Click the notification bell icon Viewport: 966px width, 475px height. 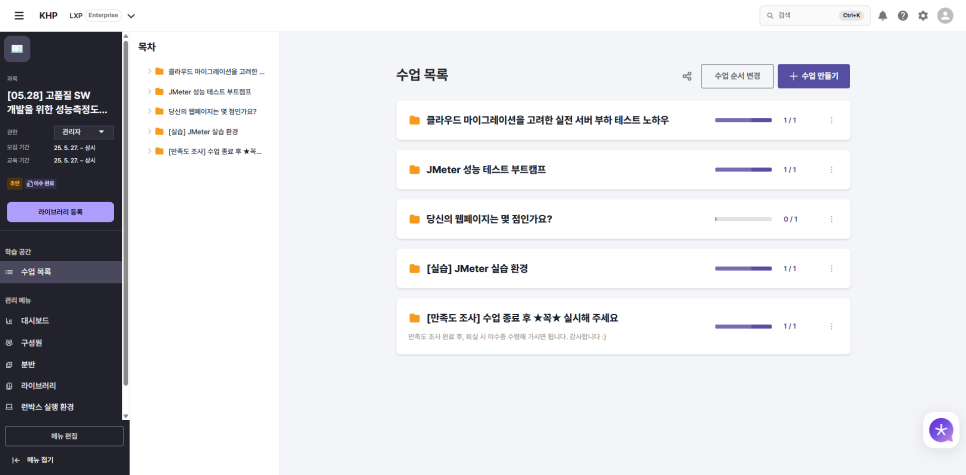(x=883, y=16)
